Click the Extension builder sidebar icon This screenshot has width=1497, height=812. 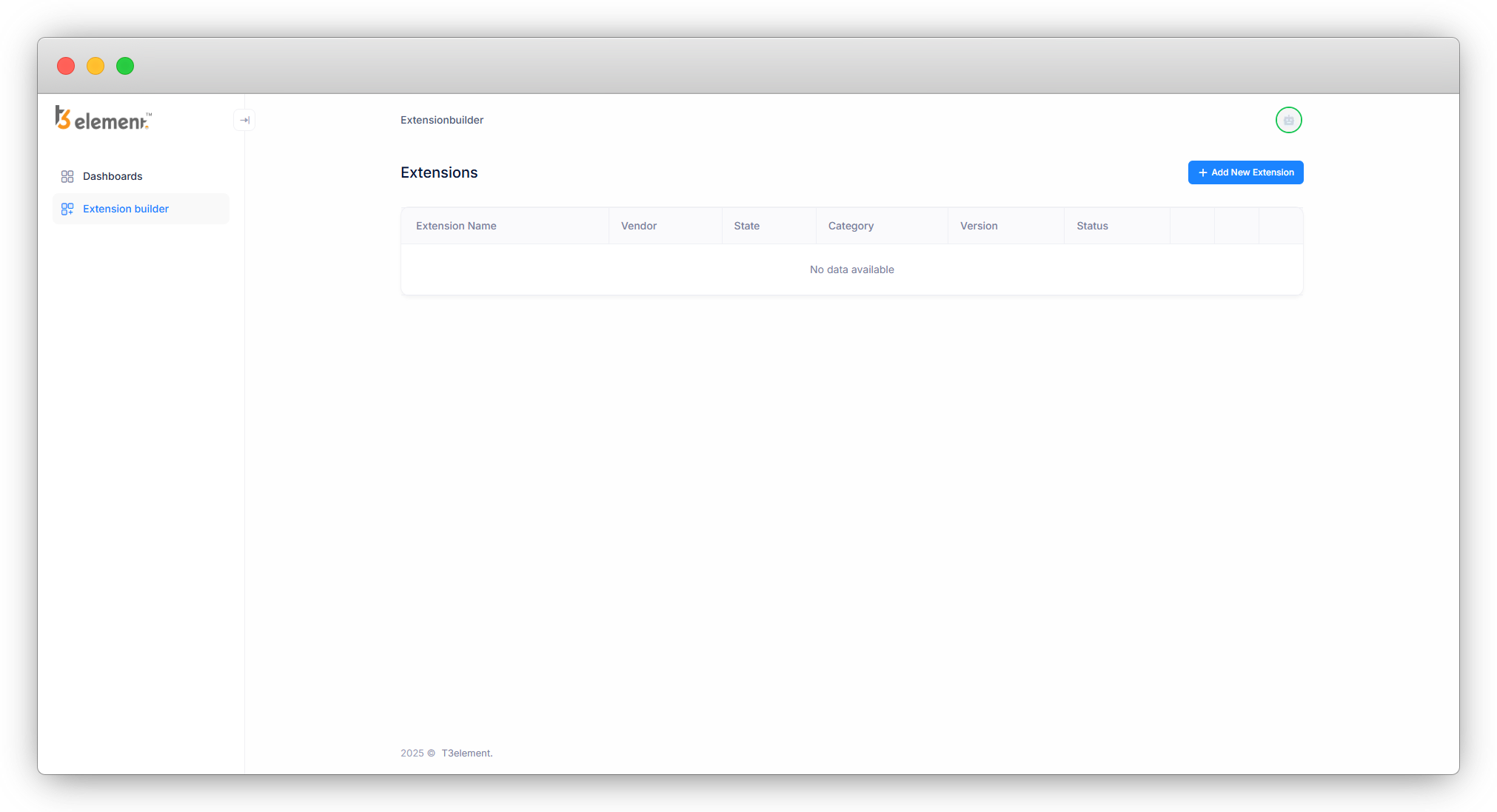67,209
